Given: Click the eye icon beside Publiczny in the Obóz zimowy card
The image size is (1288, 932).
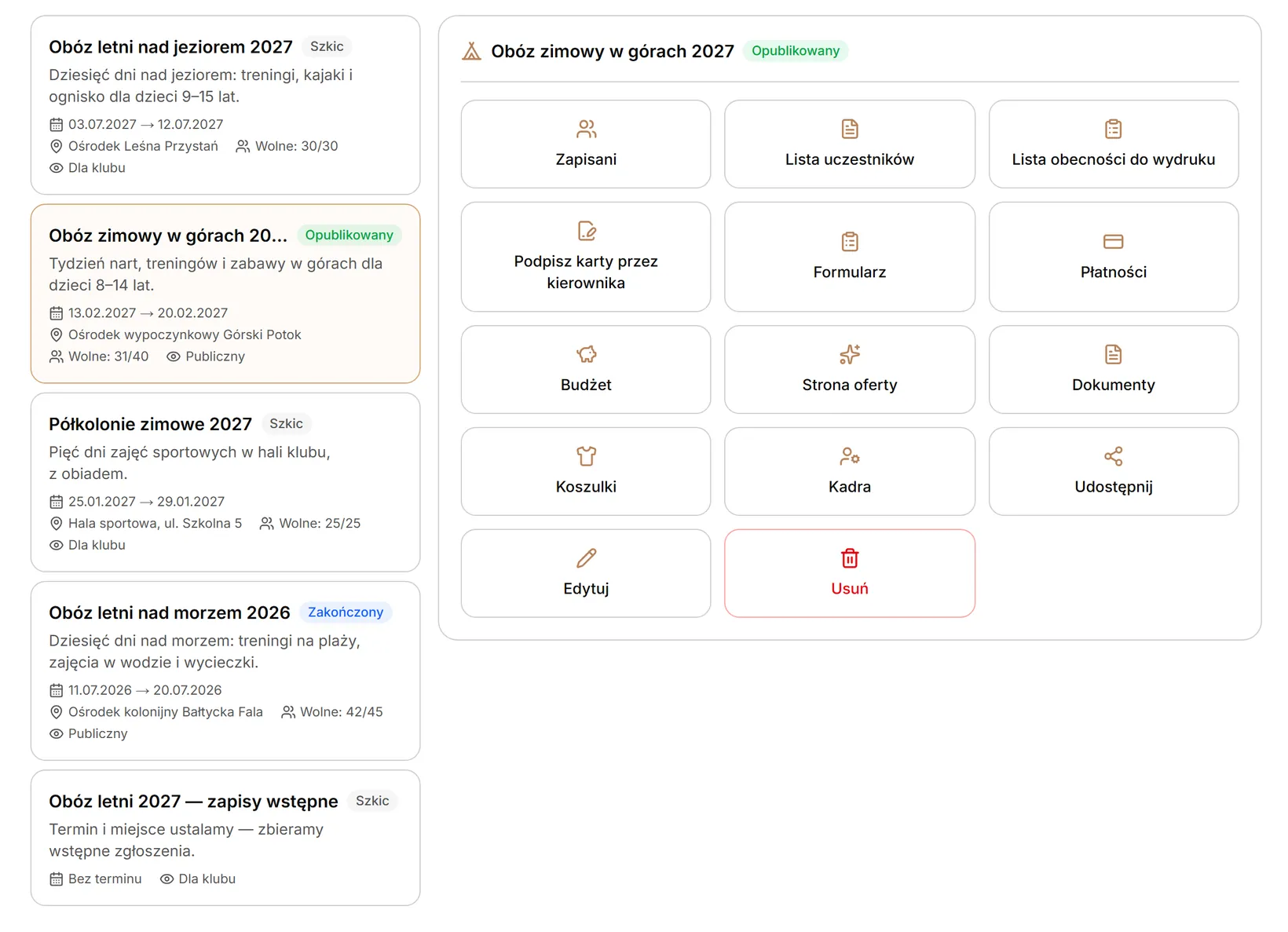Looking at the screenshot, I should coord(174,356).
